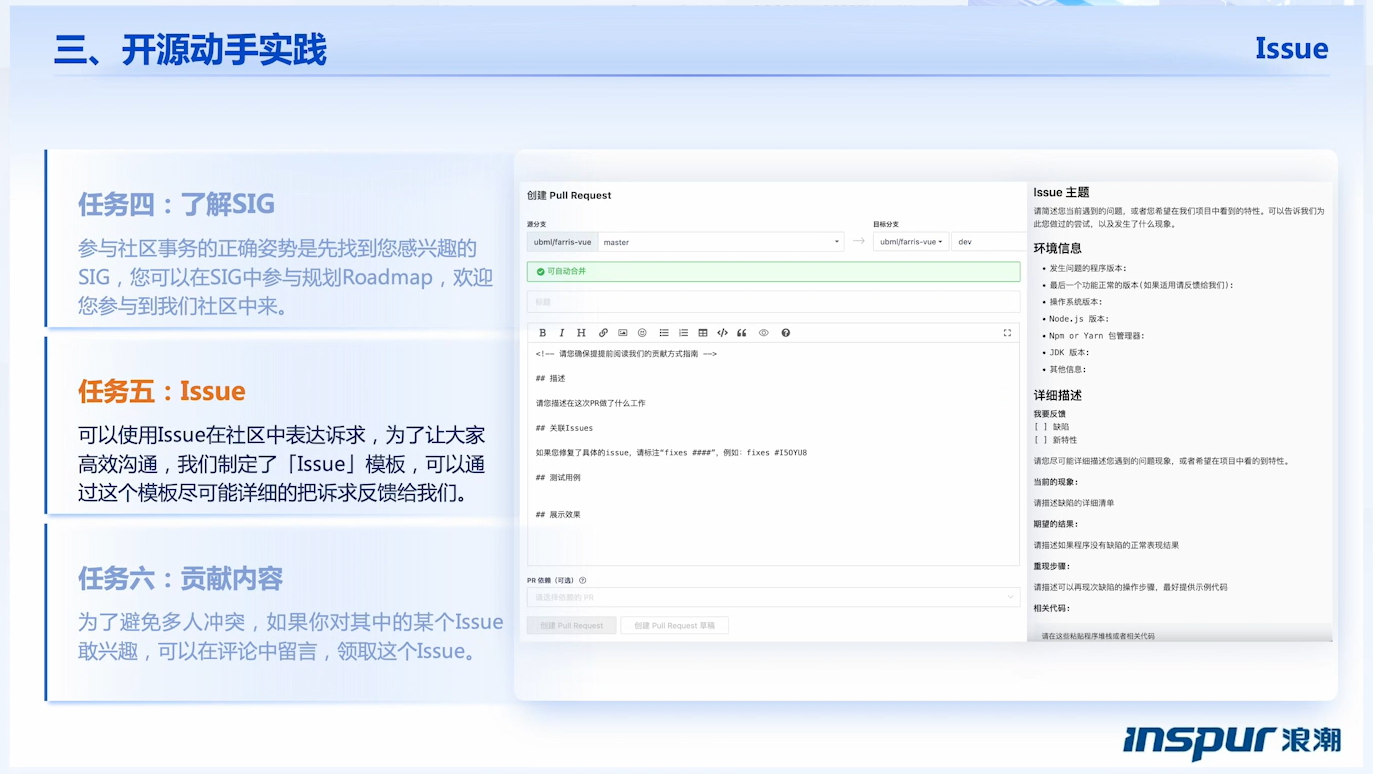Expand 请选择依赖的 PR dropdown
The height and width of the screenshot is (774, 1373).
coord(773,597)
